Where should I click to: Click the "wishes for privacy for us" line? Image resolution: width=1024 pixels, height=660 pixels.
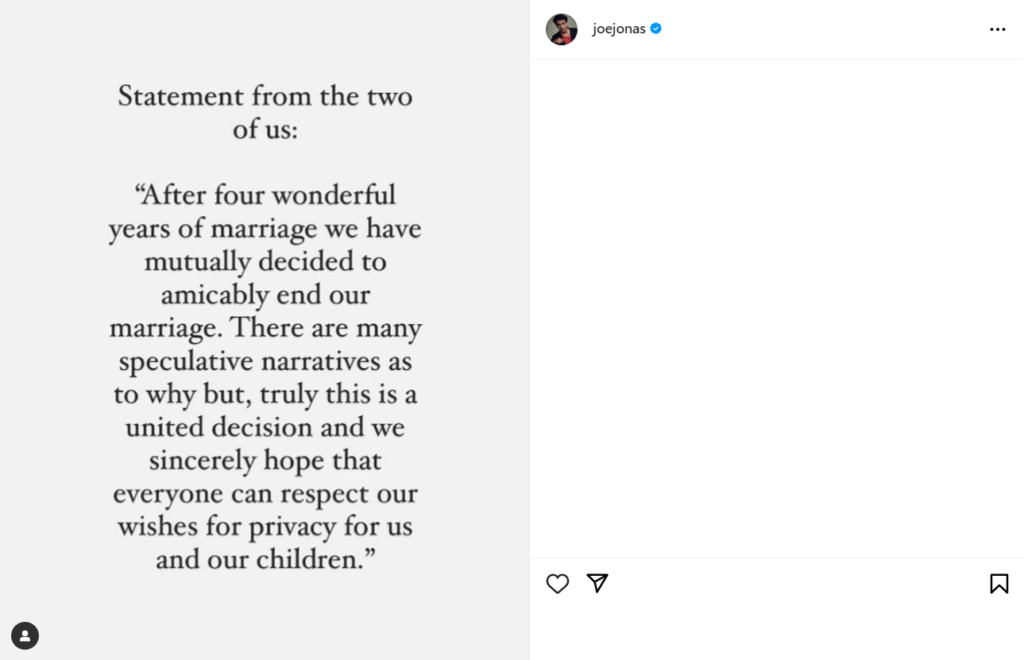click(x=265, y=526)
